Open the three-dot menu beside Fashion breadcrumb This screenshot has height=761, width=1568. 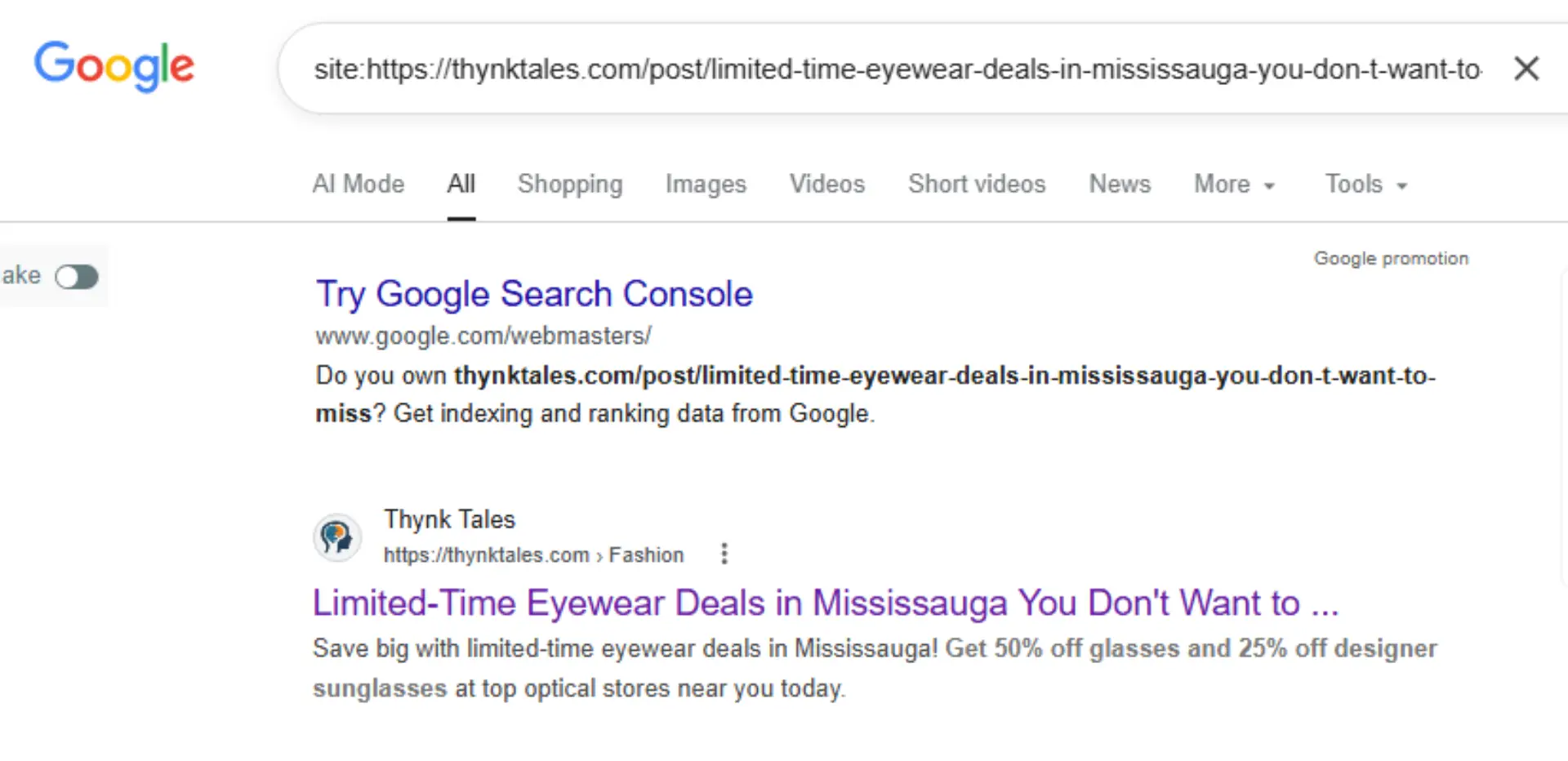pos(724,554)
